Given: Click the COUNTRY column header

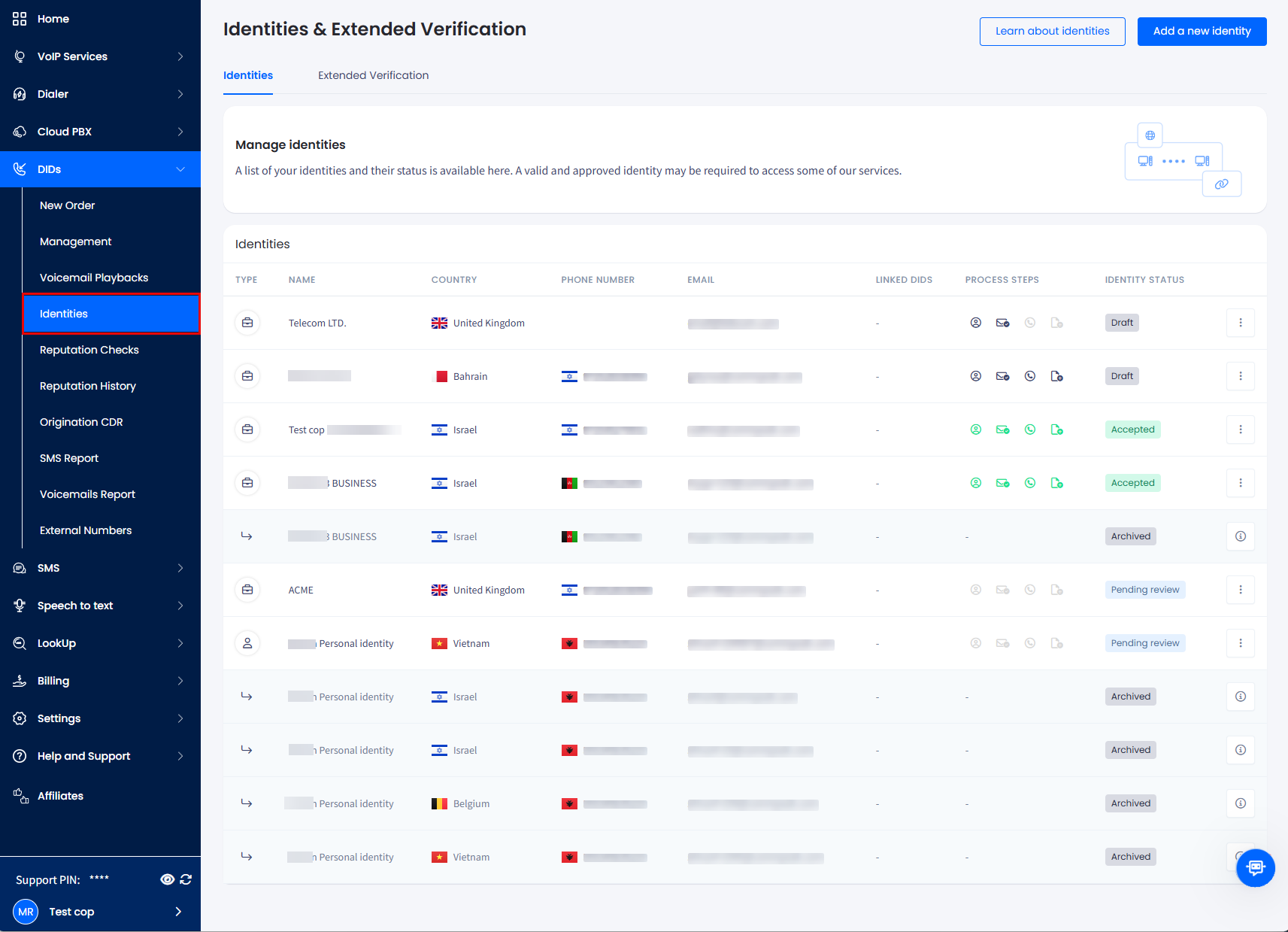Looking at the screenshot, I should (454, 280).
